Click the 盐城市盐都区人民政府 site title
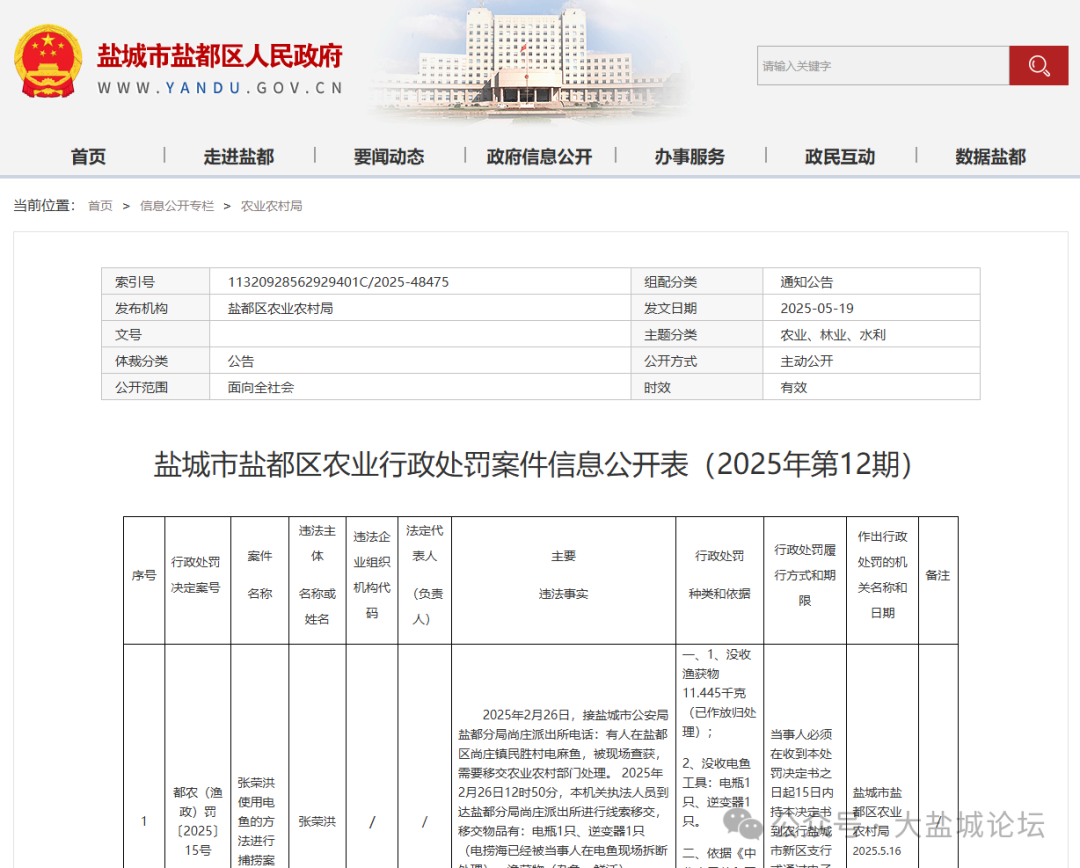 220,56
